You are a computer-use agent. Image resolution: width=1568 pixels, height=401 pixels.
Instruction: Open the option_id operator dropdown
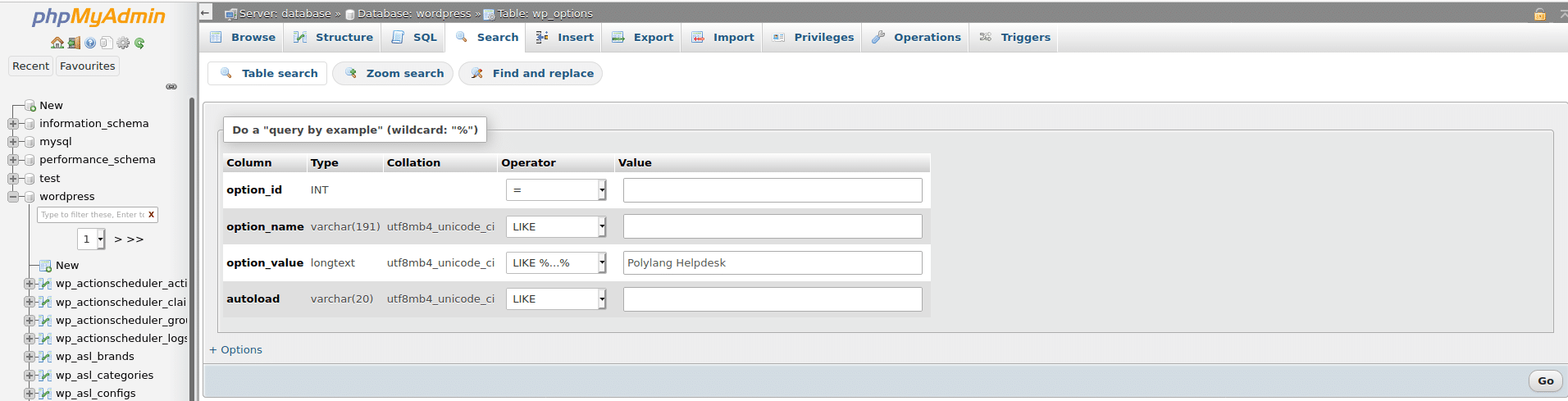[556, 190]
